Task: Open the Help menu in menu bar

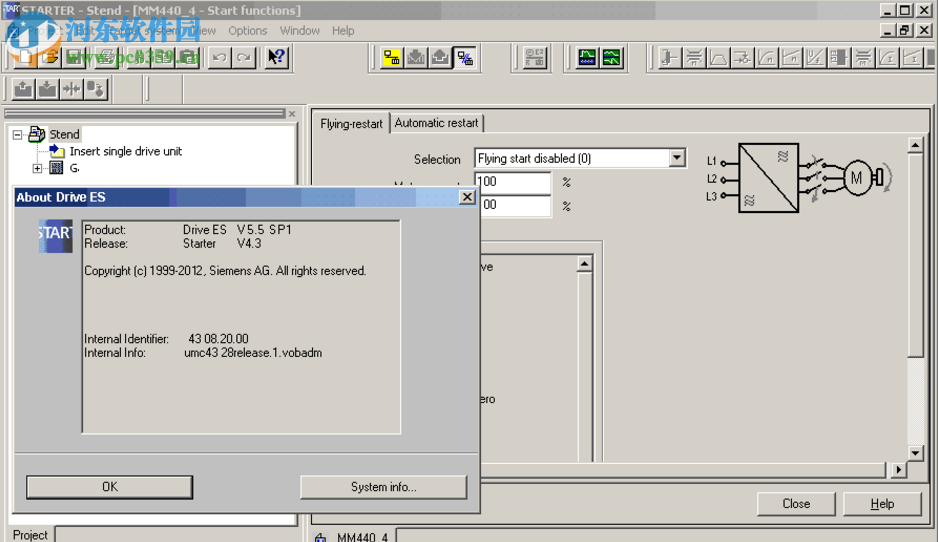Action: coord(343,31)
